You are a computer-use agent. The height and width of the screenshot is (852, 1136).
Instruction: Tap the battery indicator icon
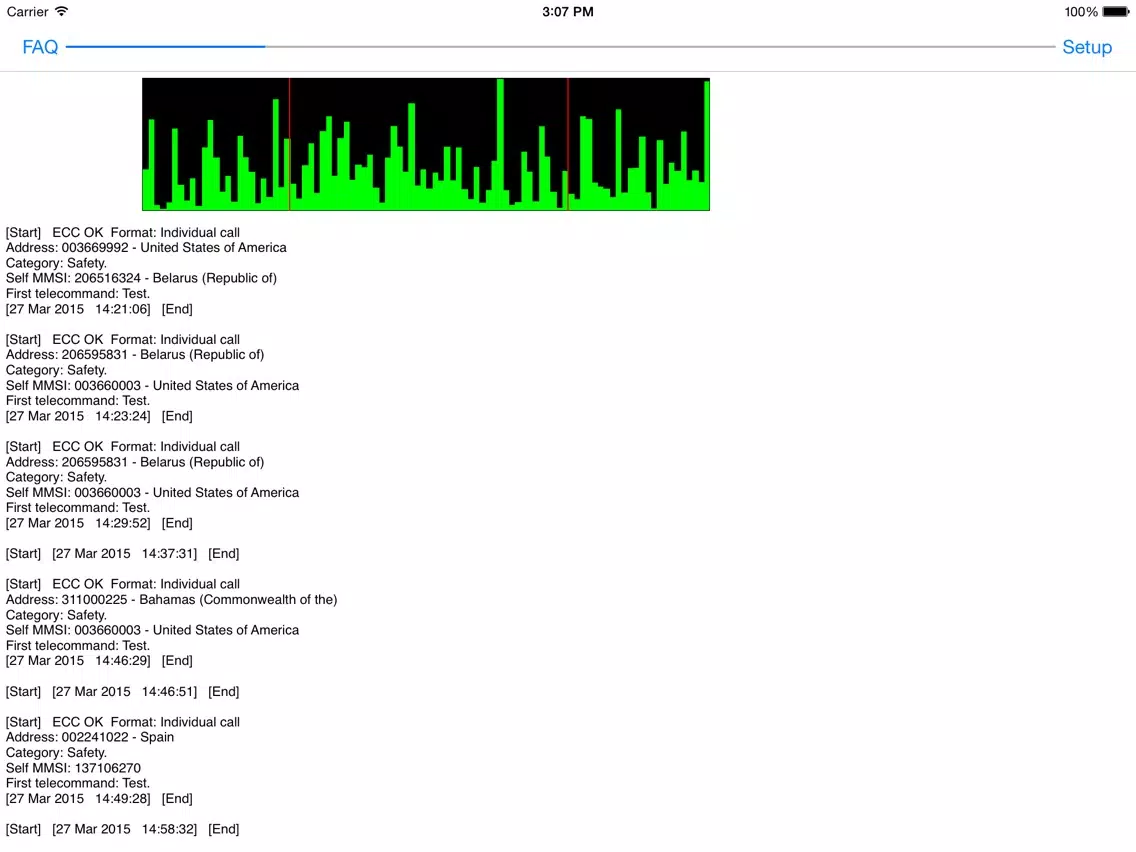[x=1116, y=12]
